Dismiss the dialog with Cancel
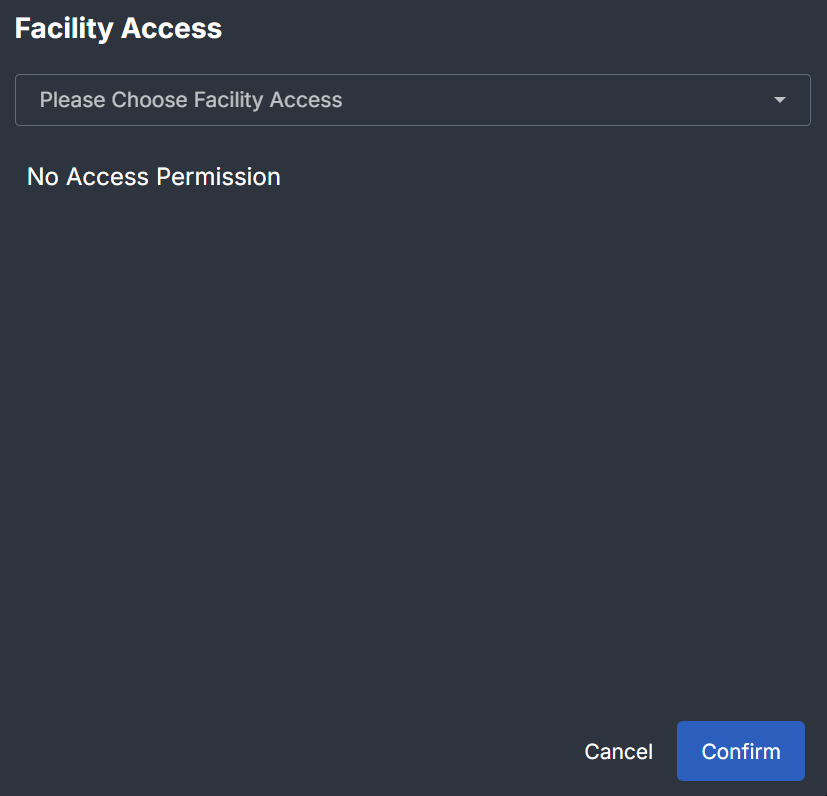 tap(618, 751)
